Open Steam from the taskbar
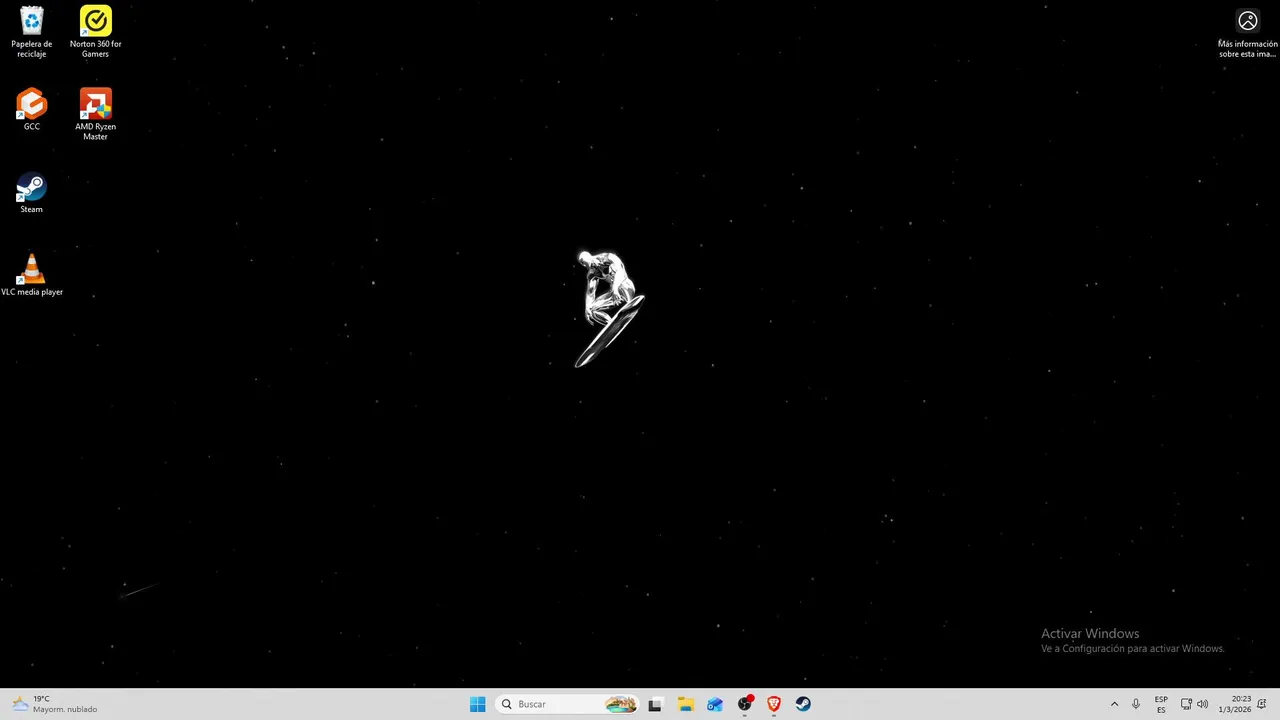The image size is (1280, 720). pos(803,704)
